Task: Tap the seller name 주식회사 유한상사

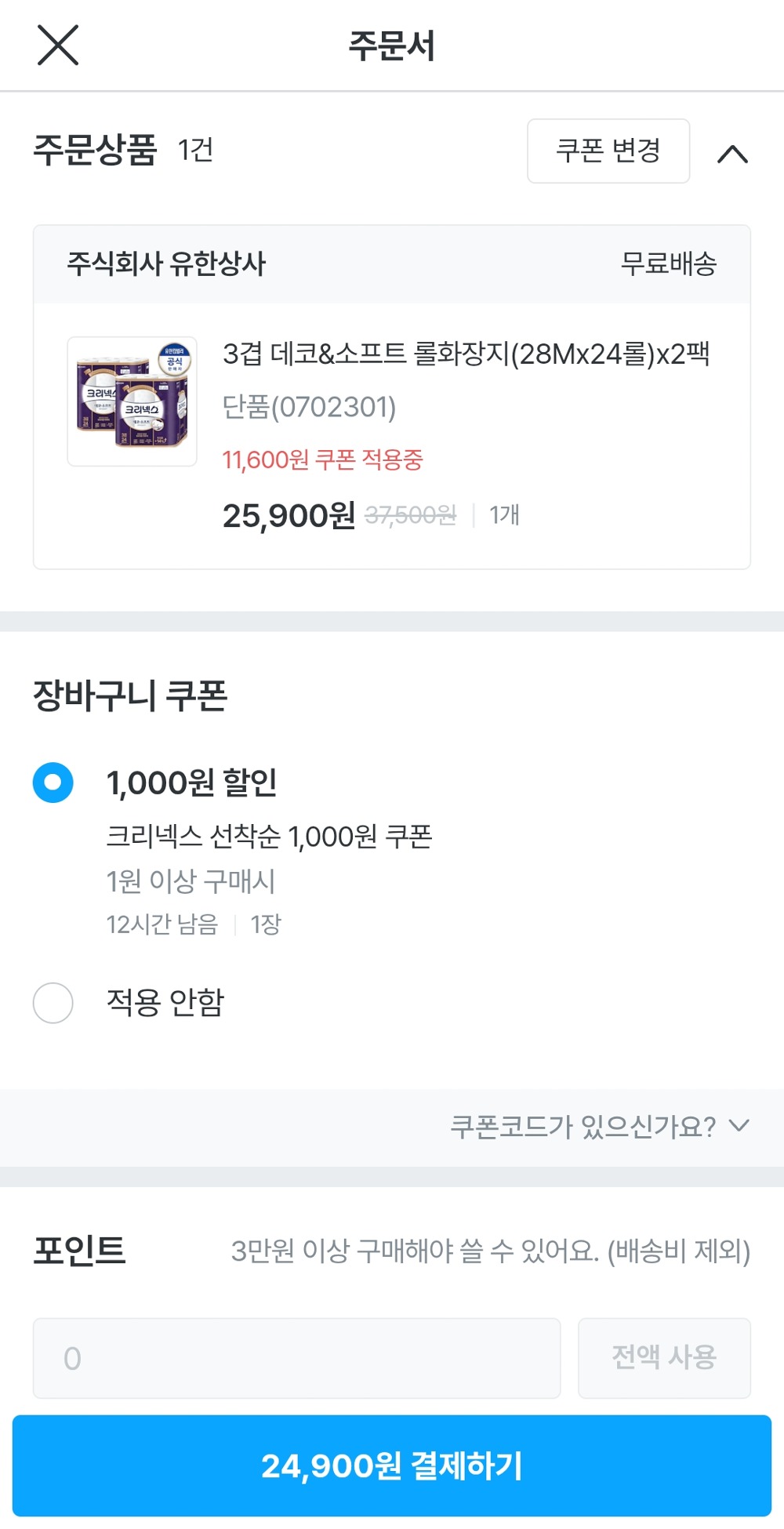Action: [166, 264]
